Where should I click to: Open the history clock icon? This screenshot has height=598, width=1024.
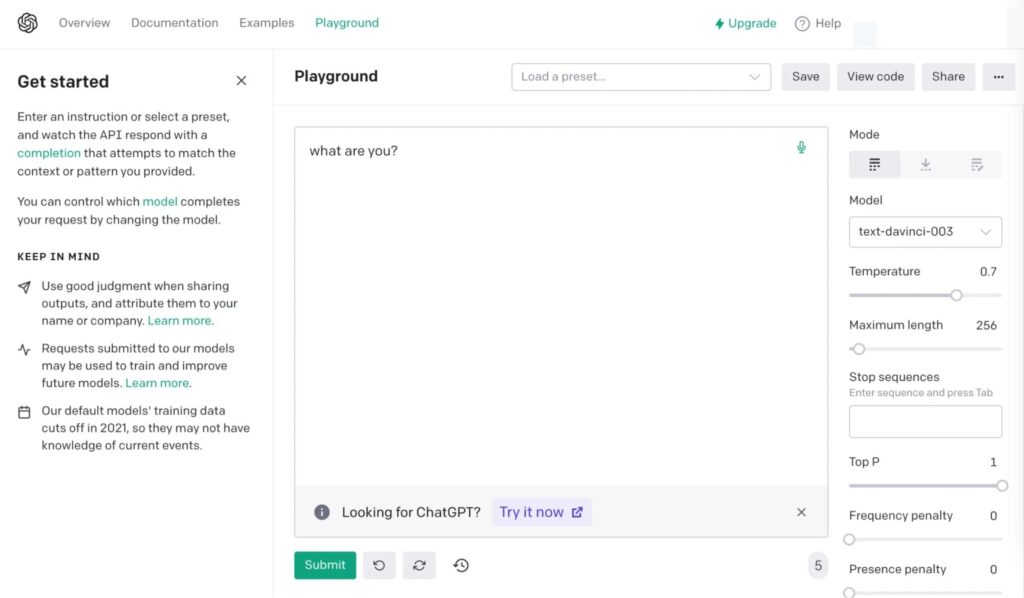point(461,565)
